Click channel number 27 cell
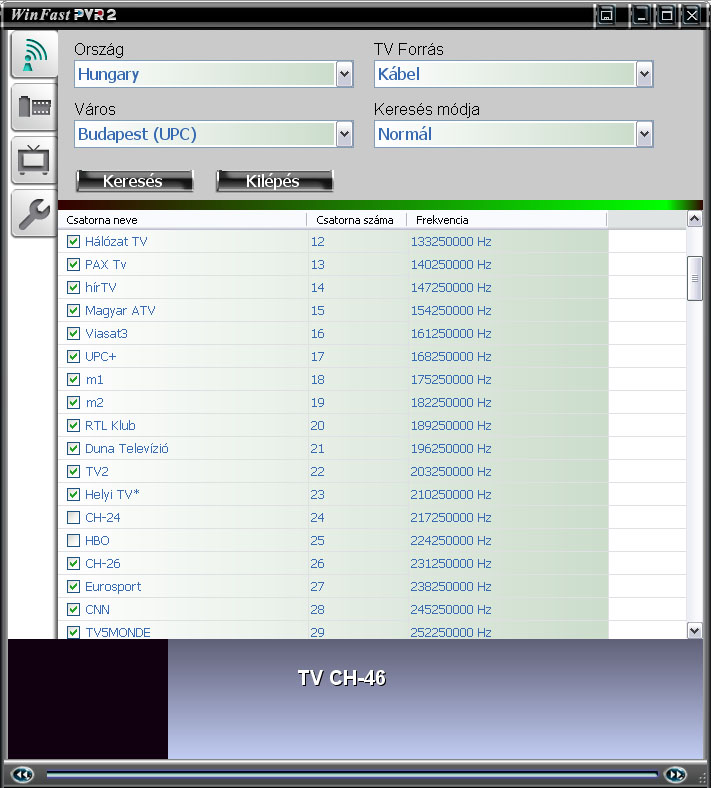This screenshot has height=788, width=711. point(318,586)
